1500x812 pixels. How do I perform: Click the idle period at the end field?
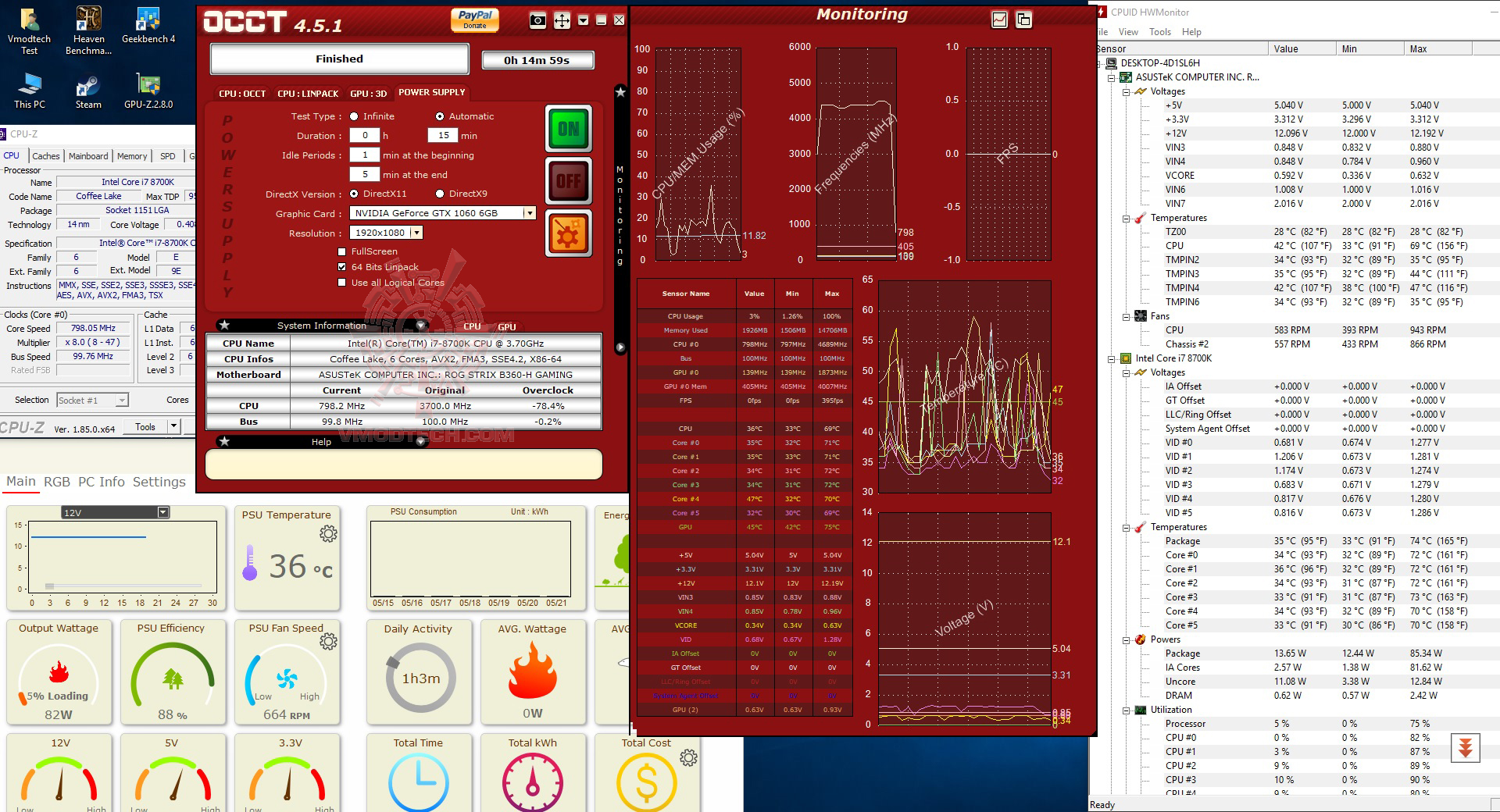[x=364, y=174]
